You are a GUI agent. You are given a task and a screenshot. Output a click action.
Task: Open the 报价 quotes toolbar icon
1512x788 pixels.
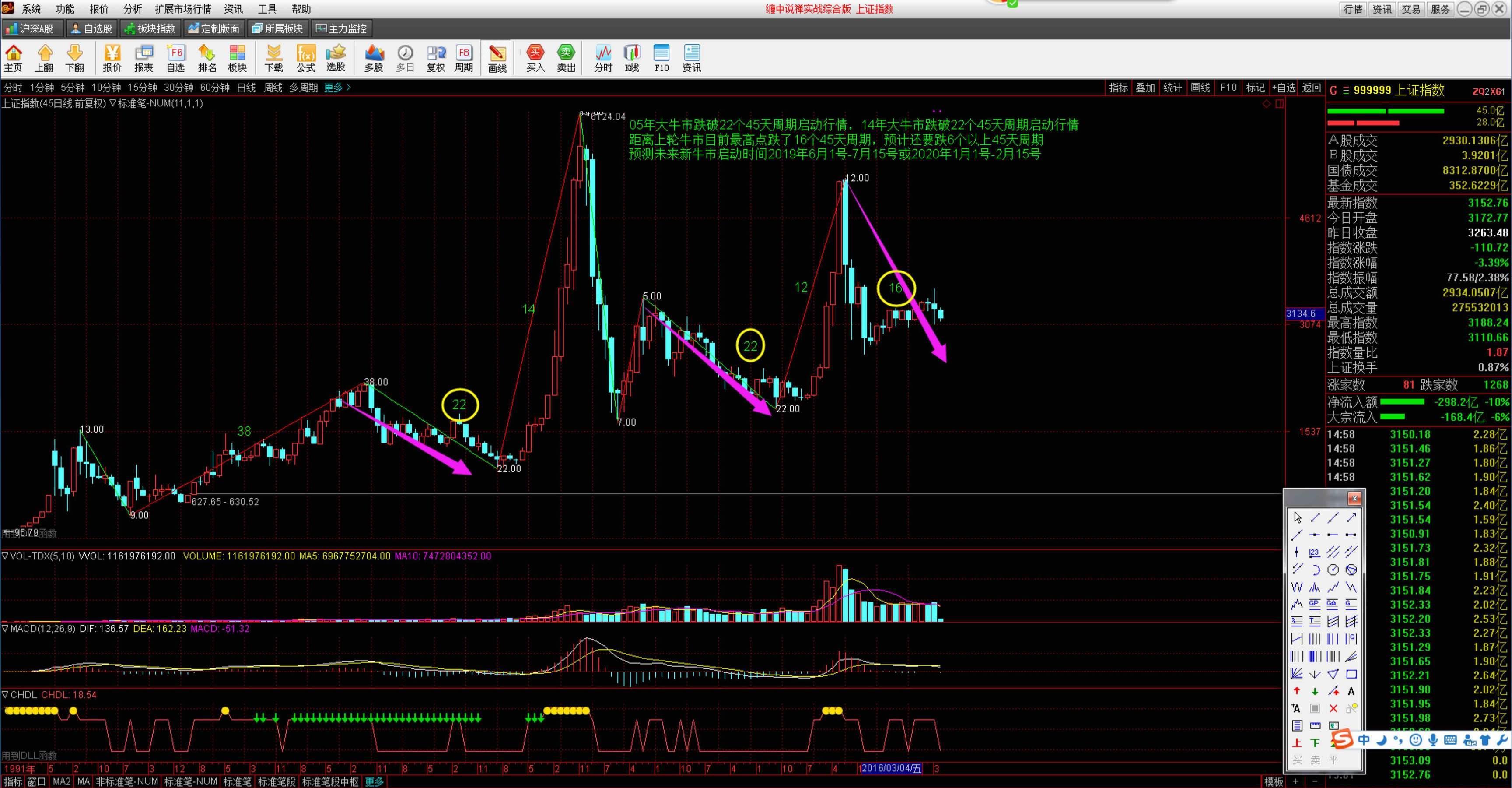coord(112,58)
